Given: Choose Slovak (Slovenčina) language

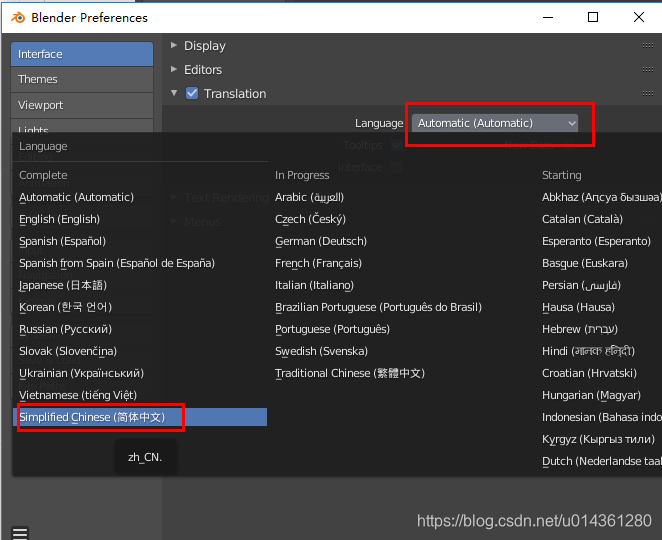Looking at the screenshot, I should point(68,351).
